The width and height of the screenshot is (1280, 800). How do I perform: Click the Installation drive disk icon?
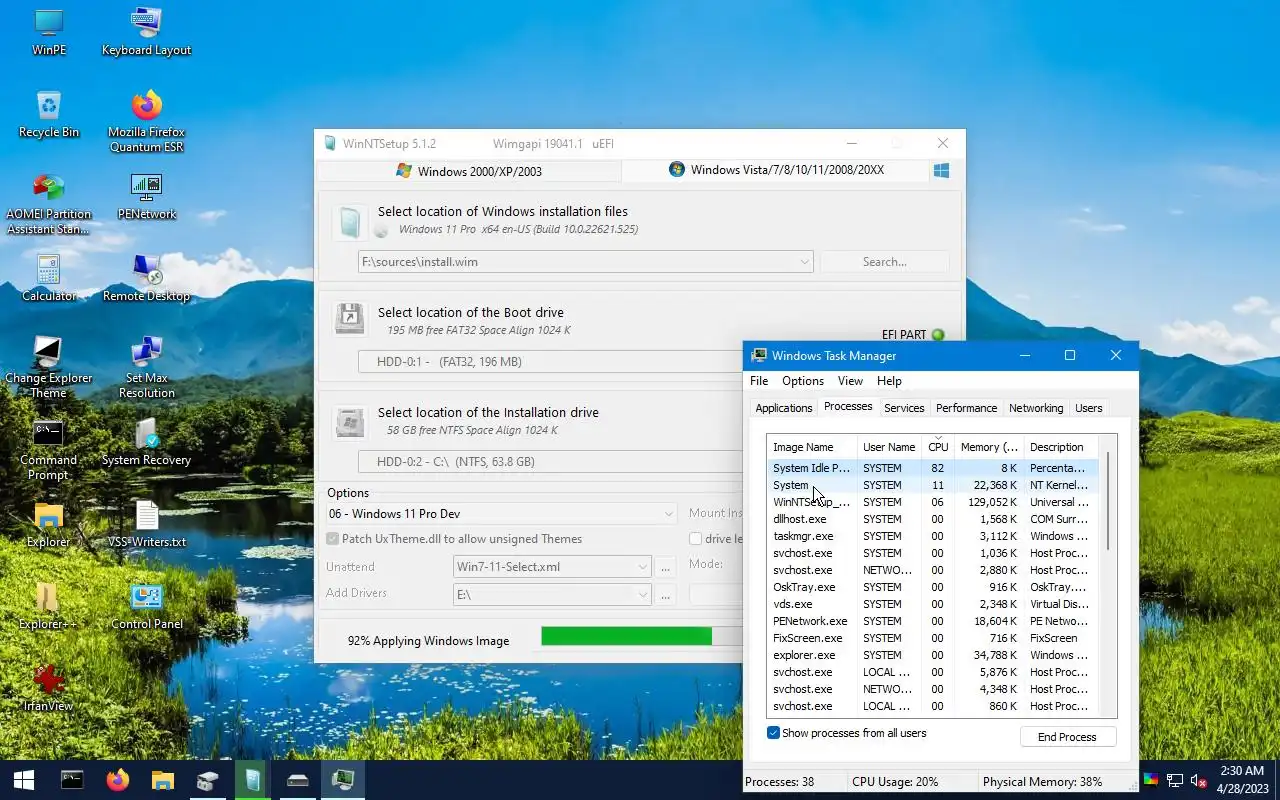349,421
